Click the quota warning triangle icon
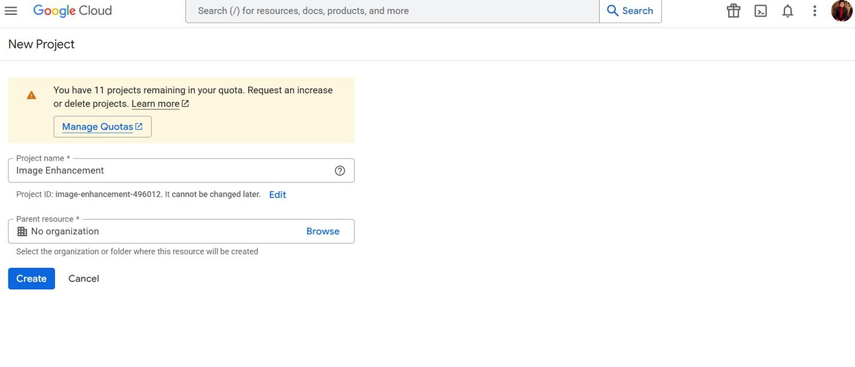This screenshot has width=855, height=367. tap(32, 95)
